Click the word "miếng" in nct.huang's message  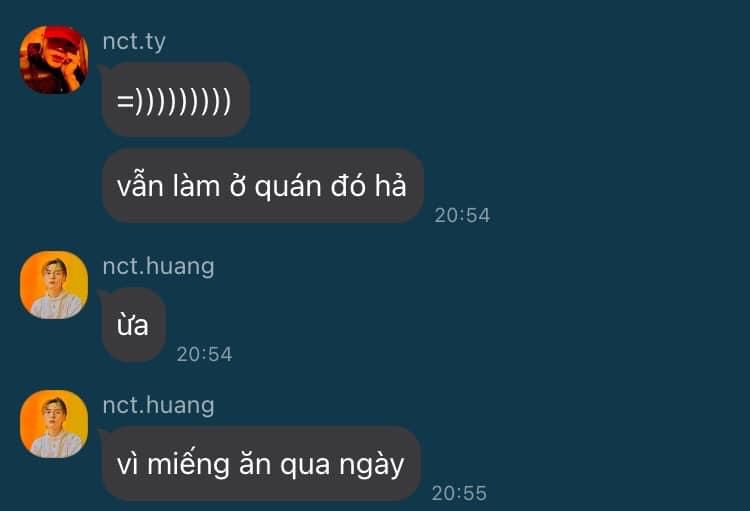pyautogui.click(x=188, y=464)
